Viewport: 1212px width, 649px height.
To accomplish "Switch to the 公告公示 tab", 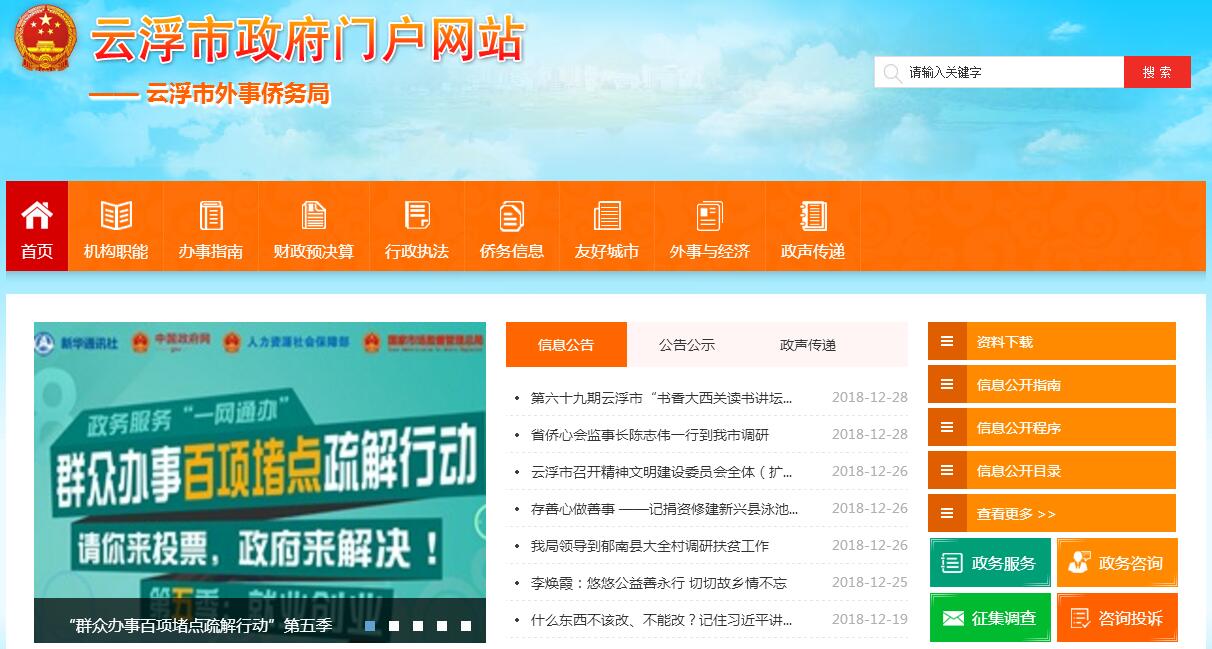I will click(687, 345).
